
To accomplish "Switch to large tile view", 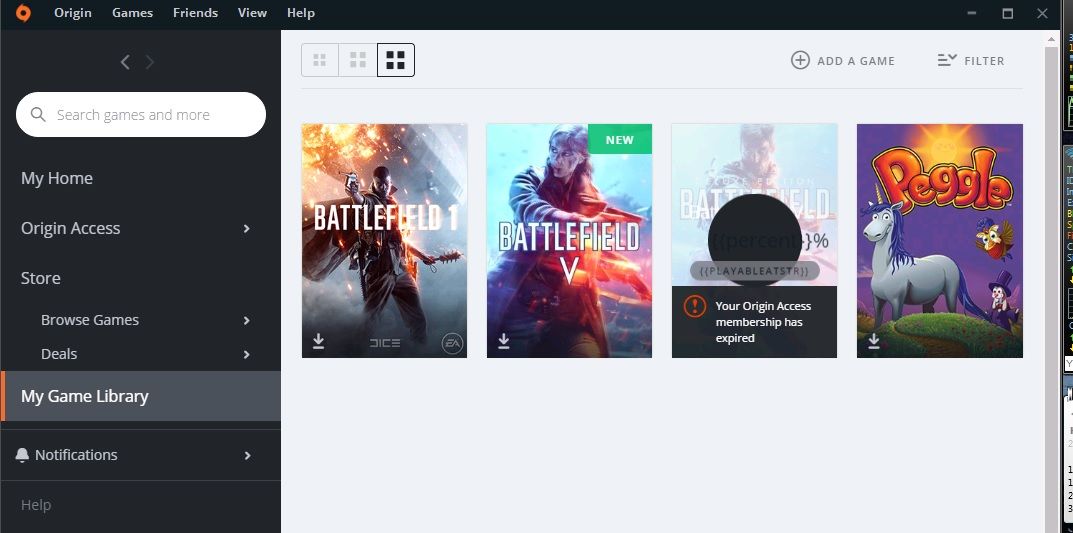I will point(396,60).
